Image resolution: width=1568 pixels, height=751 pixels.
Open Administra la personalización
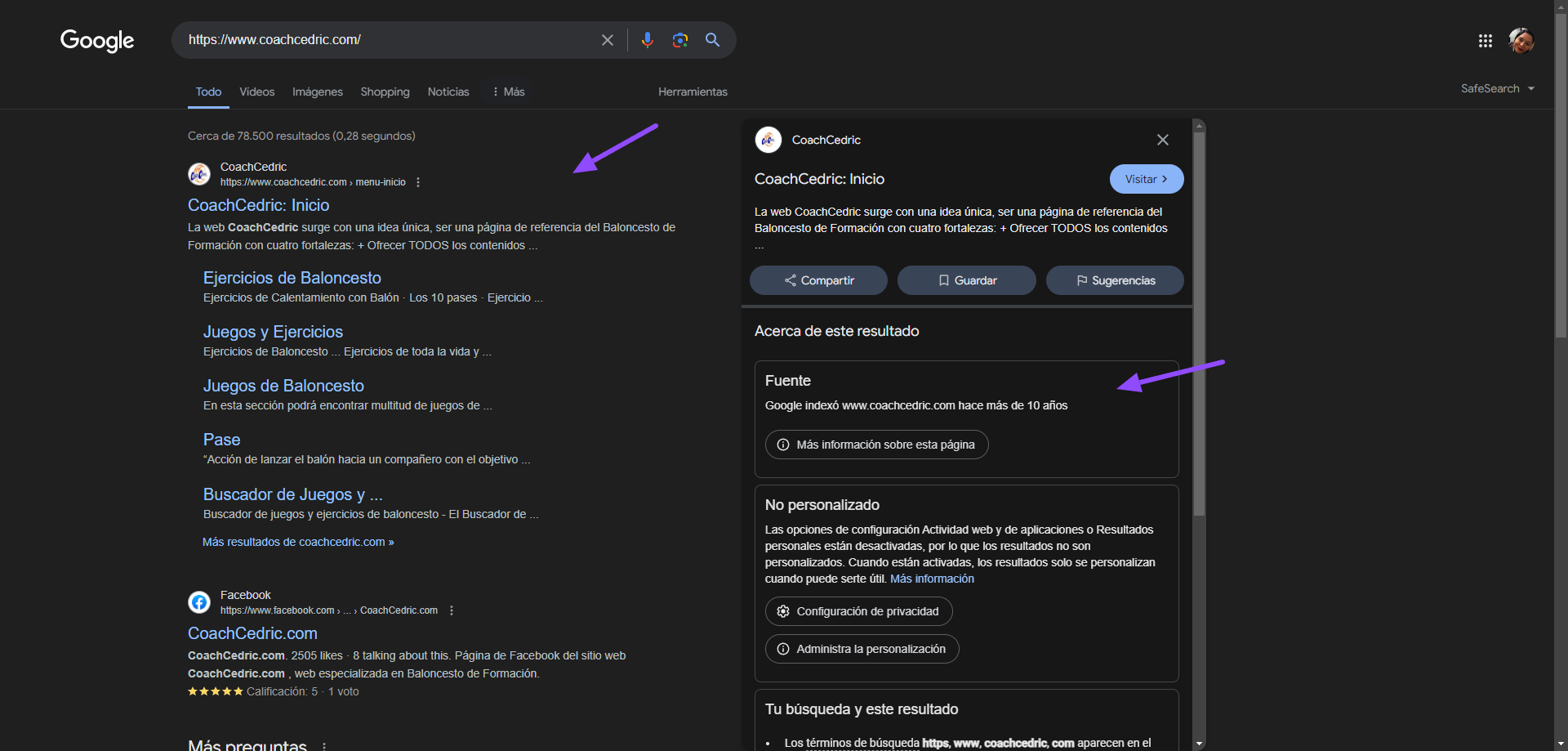[862, 649]
